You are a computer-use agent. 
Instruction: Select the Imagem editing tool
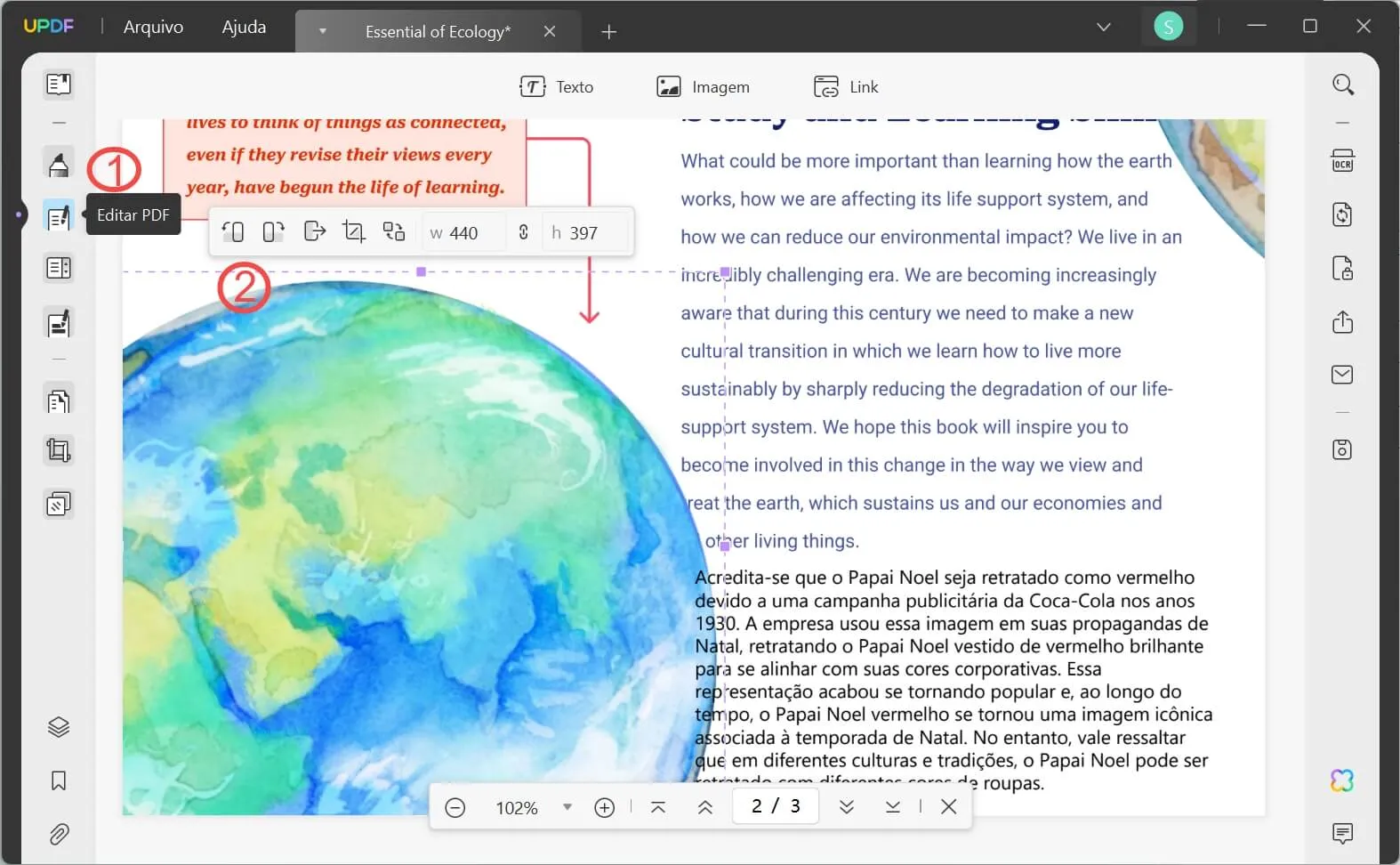pyautogui.click(x=703, y=86)
